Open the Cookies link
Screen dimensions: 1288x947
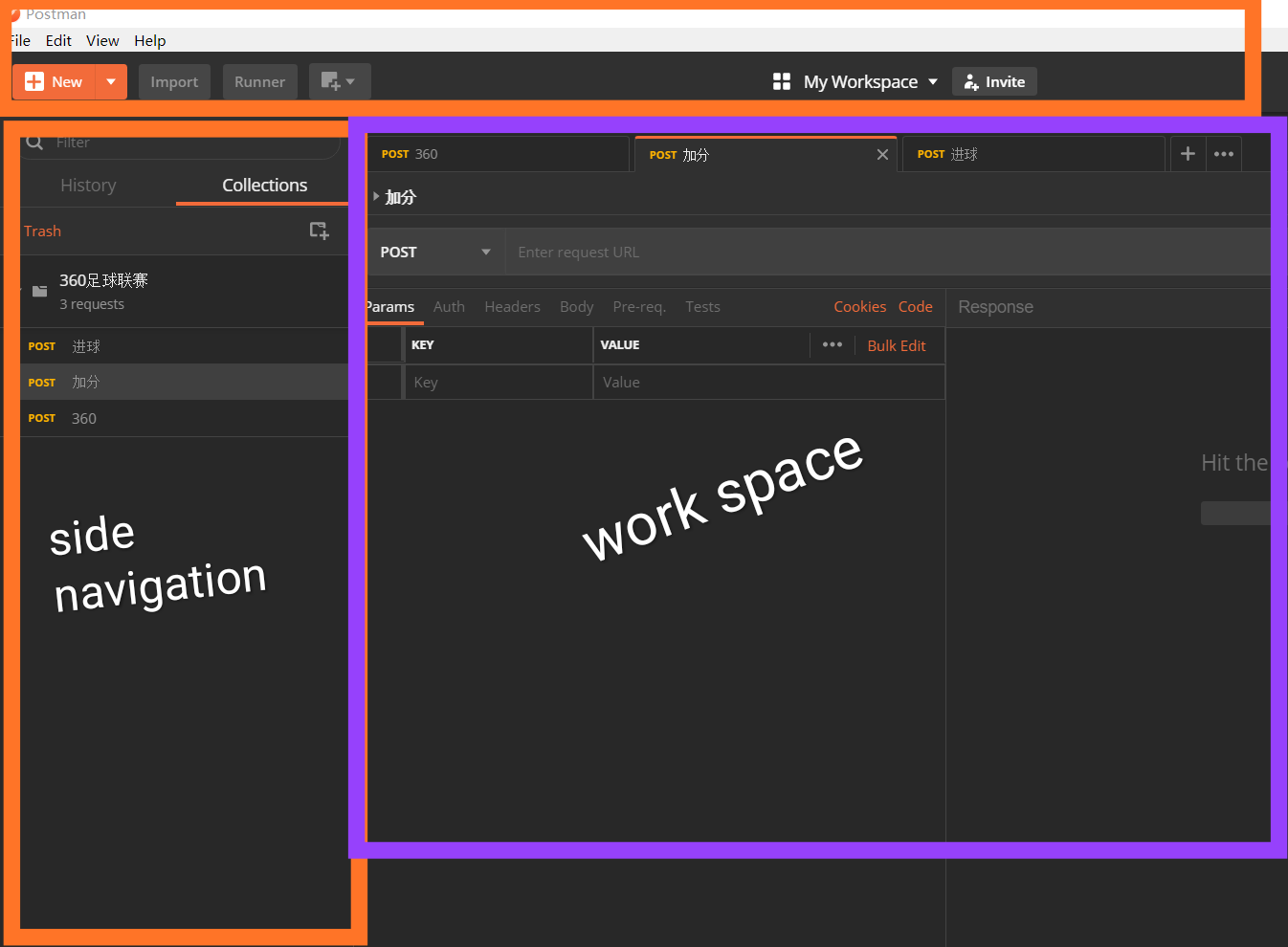[x=859, y=307]
